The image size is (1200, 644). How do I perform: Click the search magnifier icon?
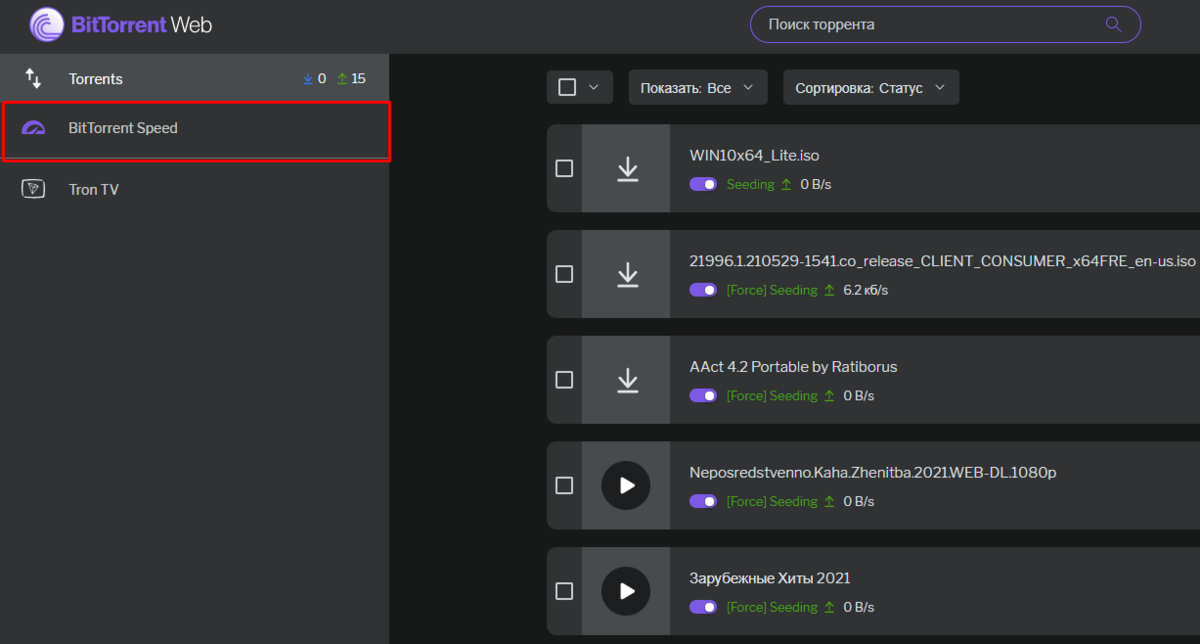pyautogui.click(x=1113, y=24)
